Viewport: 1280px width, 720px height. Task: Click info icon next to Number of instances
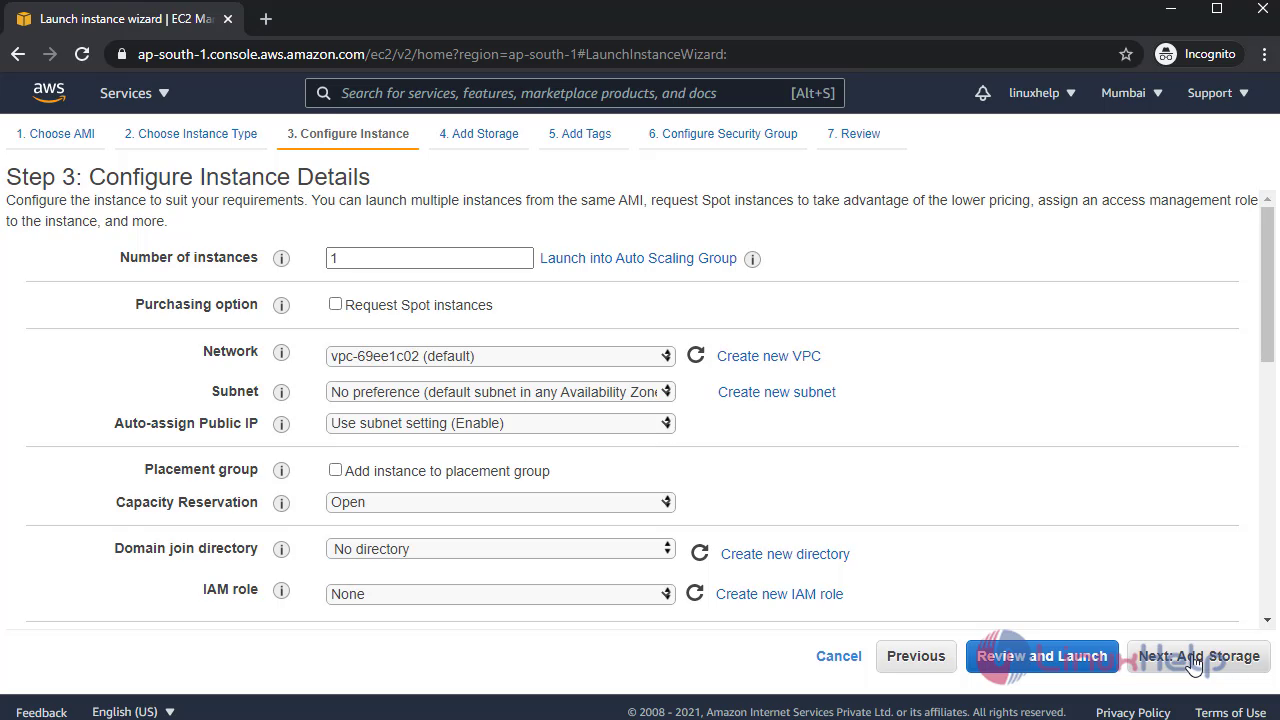282,258
